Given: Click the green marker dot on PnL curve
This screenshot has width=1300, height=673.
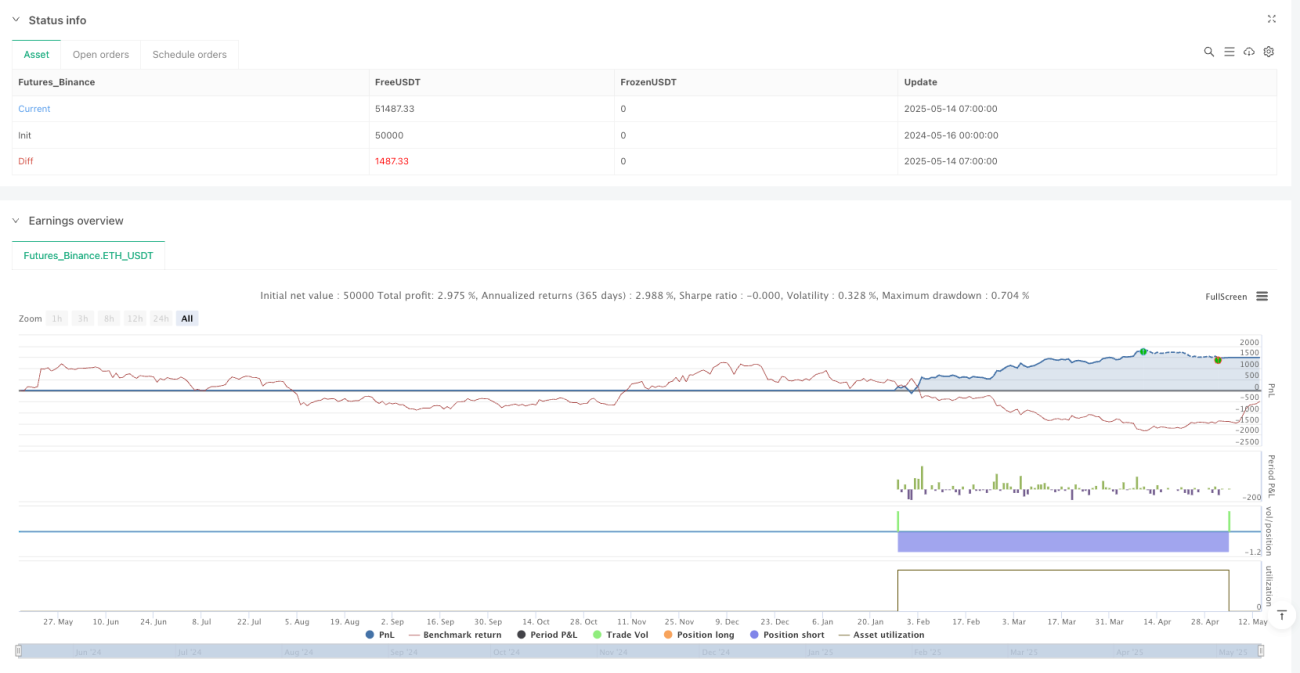Looking at the screenshot, I should (1142, 352).
